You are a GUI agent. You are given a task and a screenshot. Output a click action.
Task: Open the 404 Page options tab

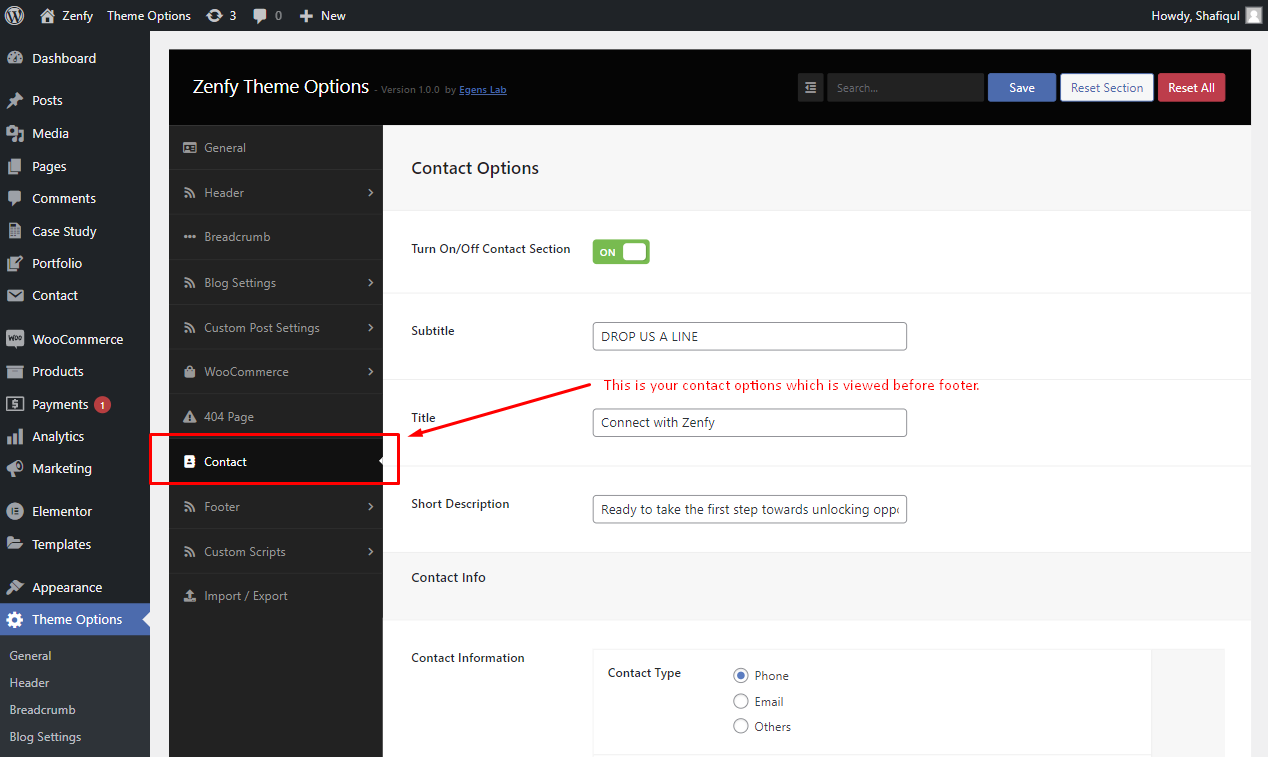click(276, 416)
